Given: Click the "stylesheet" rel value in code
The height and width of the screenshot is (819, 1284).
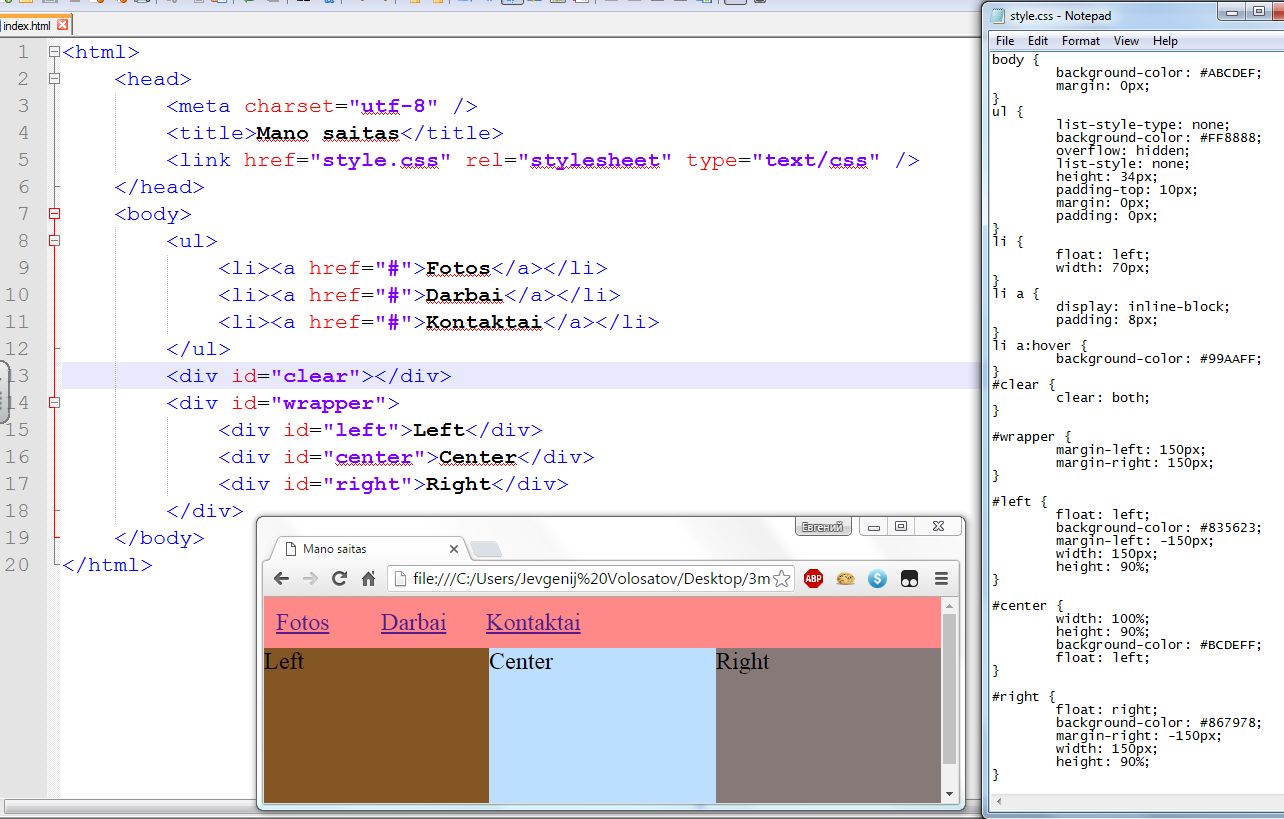Looking at the screenshot, I should click(595, 160).
